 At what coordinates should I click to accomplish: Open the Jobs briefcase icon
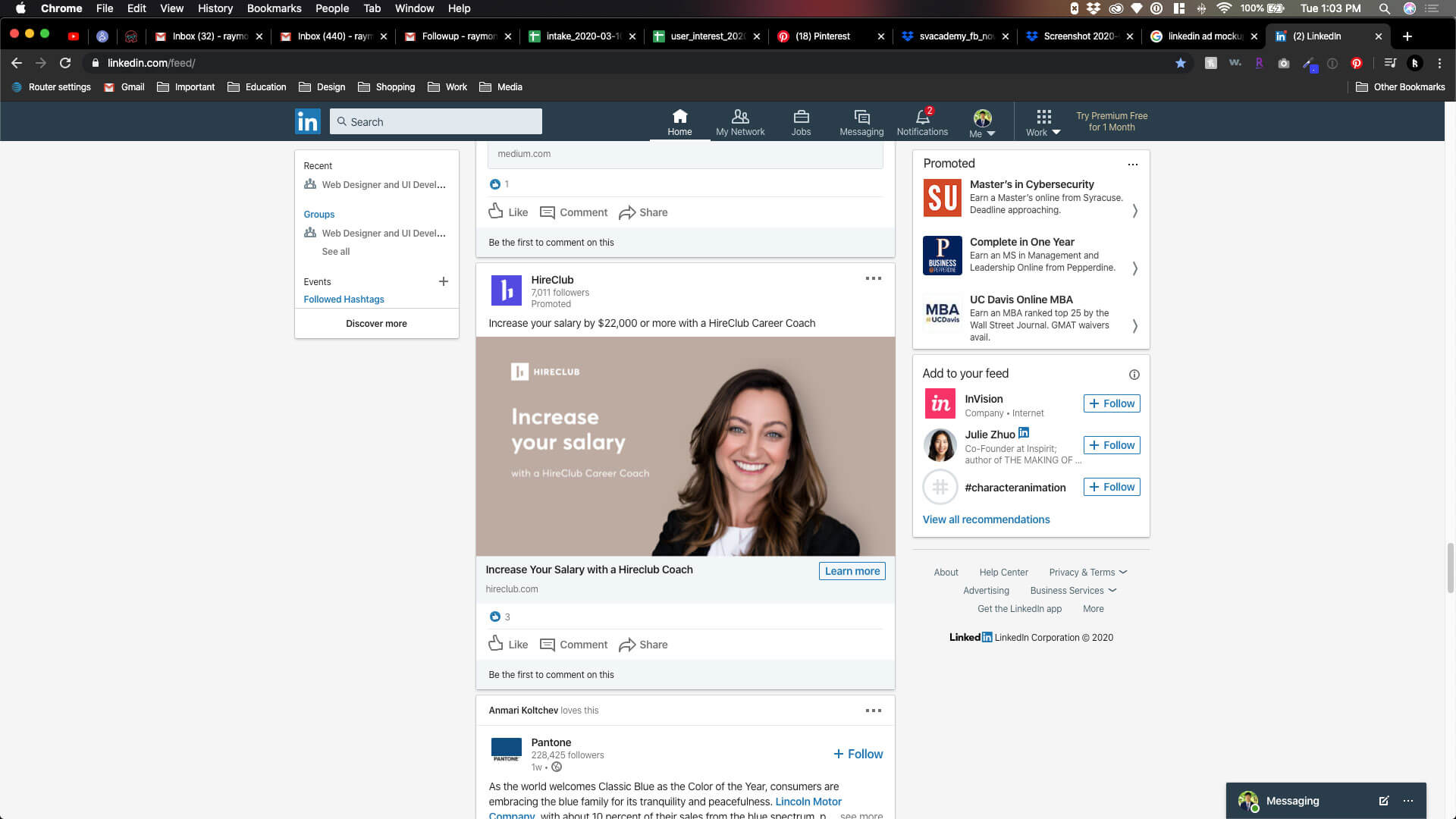801,121
